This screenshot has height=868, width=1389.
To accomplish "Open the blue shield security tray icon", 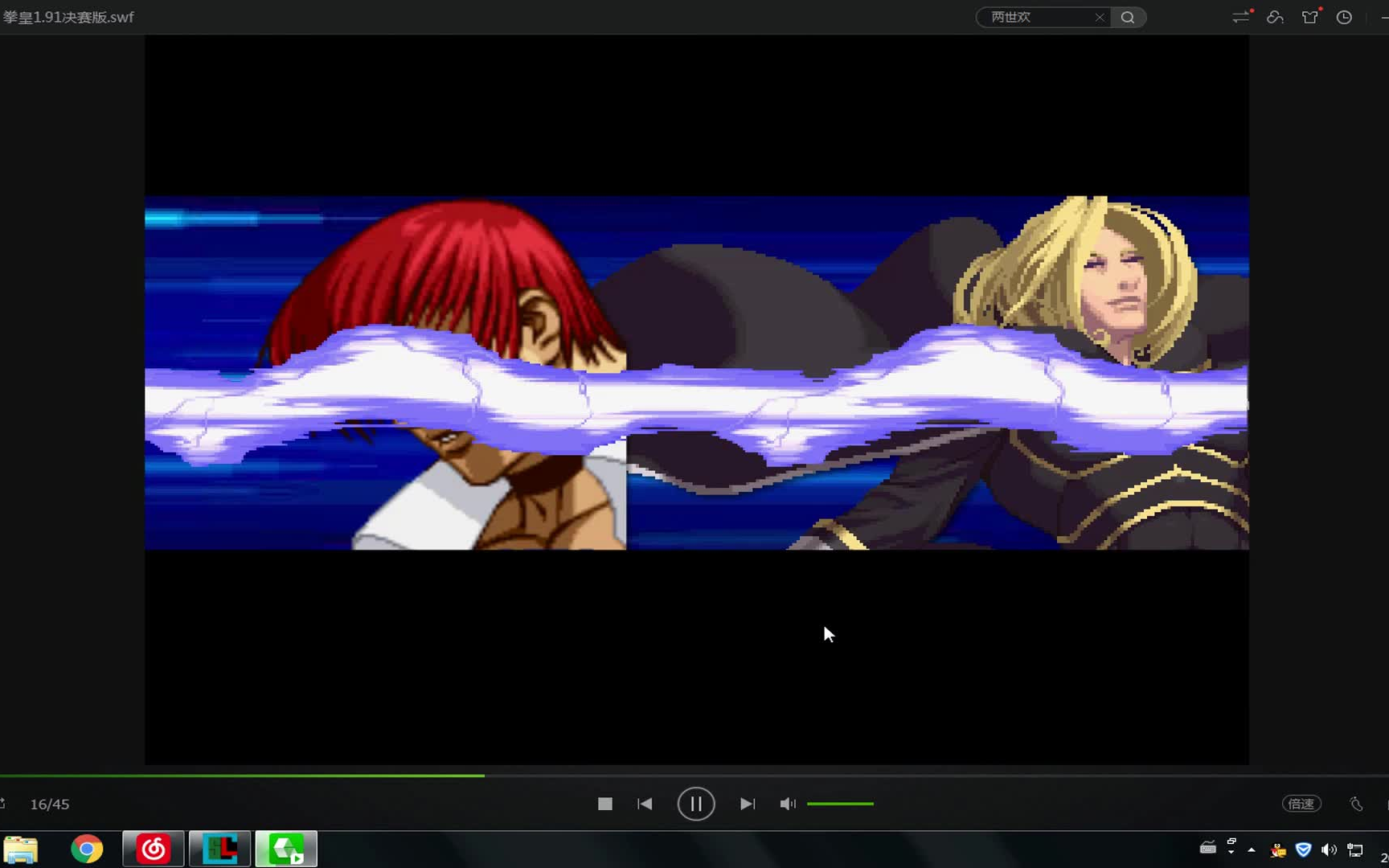I will click(1304, 850).
